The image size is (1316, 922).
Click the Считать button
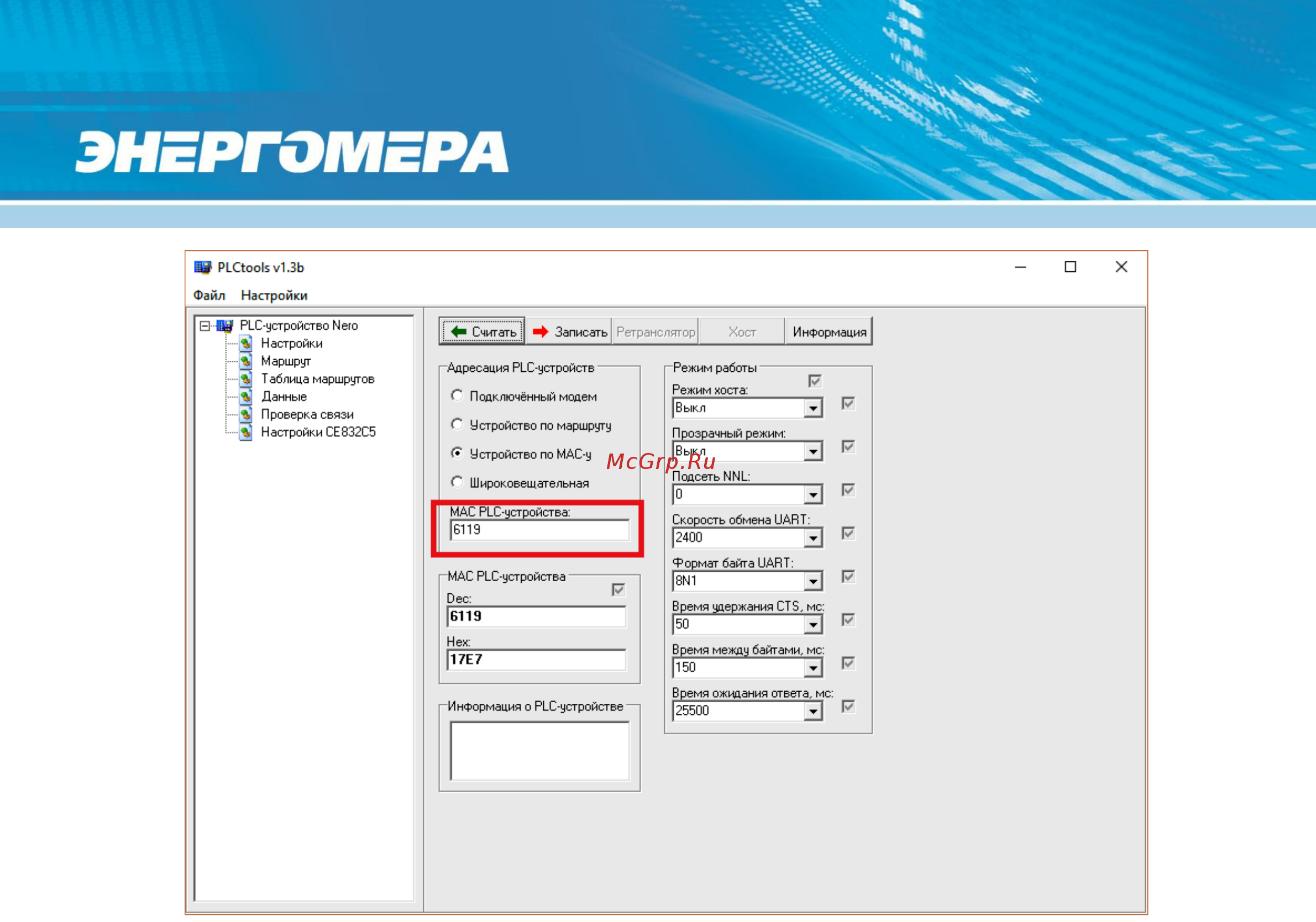[x=482, y=331]
